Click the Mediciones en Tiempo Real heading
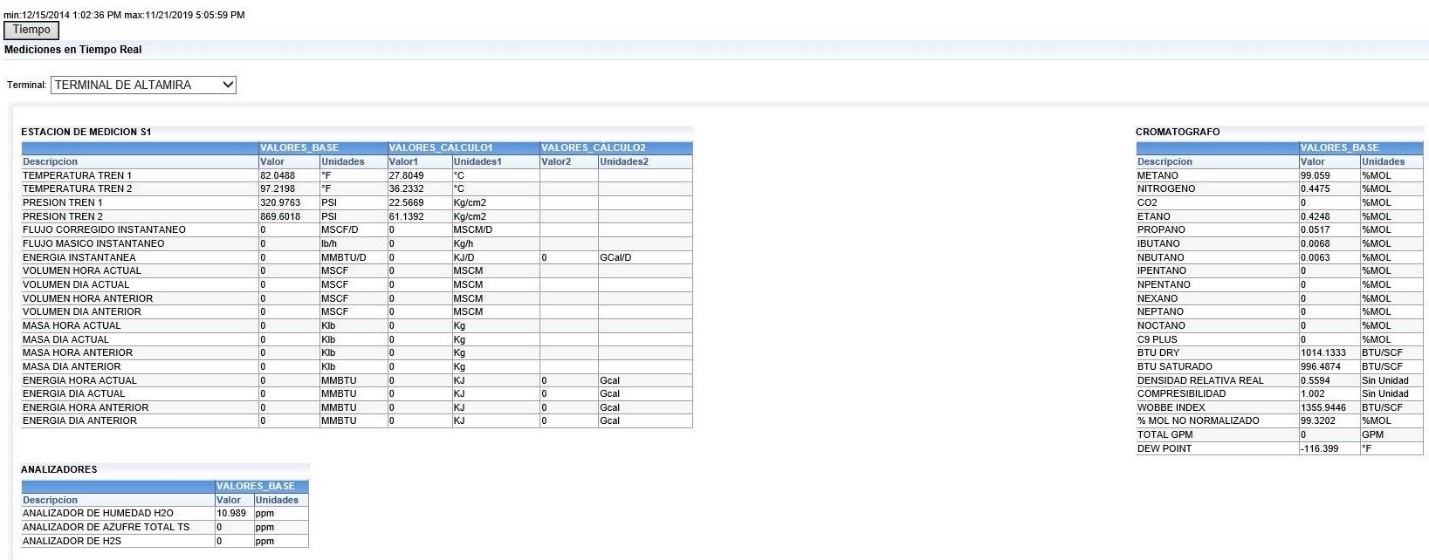Viewport: 1429px width, 560px height. tap(63, 49)
